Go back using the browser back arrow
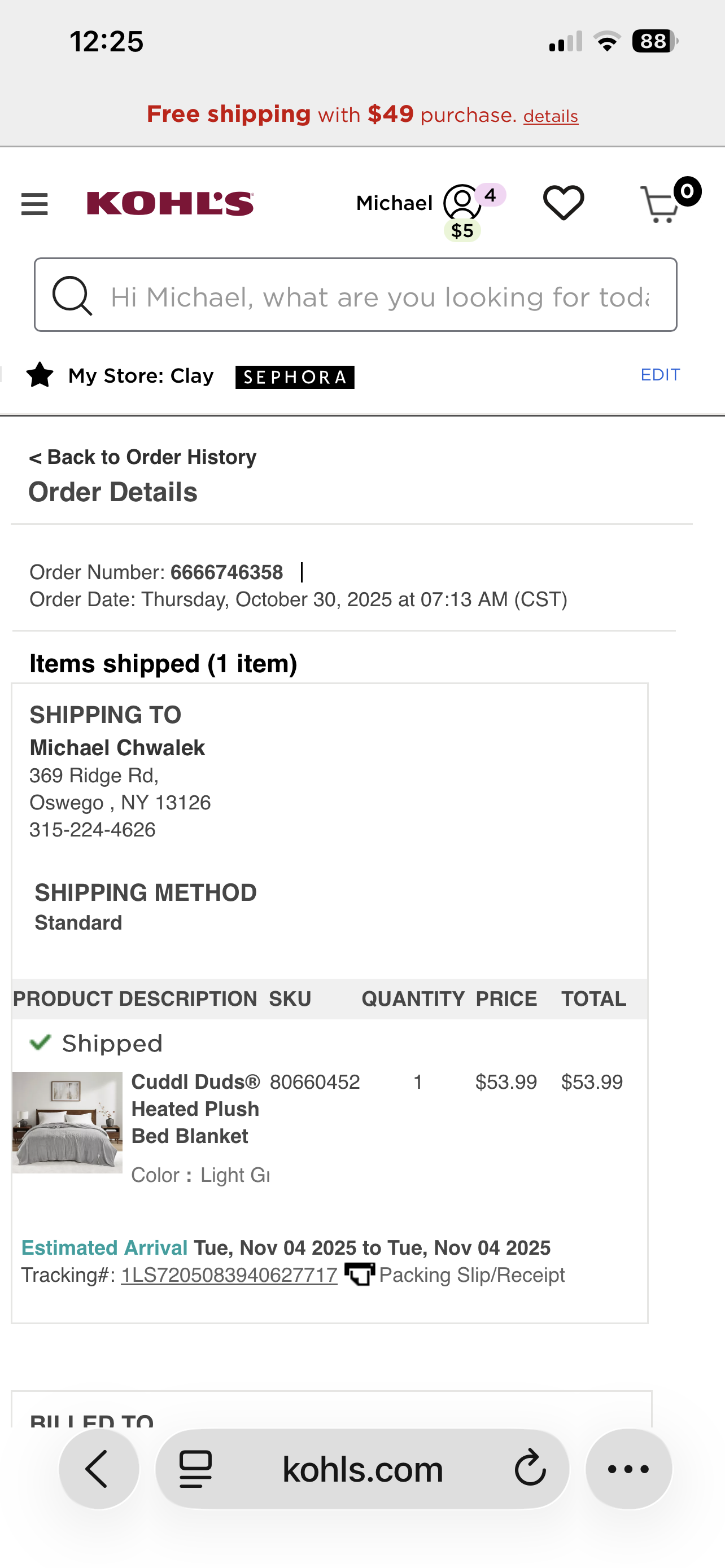The height and width of the screenshot is (1568, 725). (x=99, y=1469)
